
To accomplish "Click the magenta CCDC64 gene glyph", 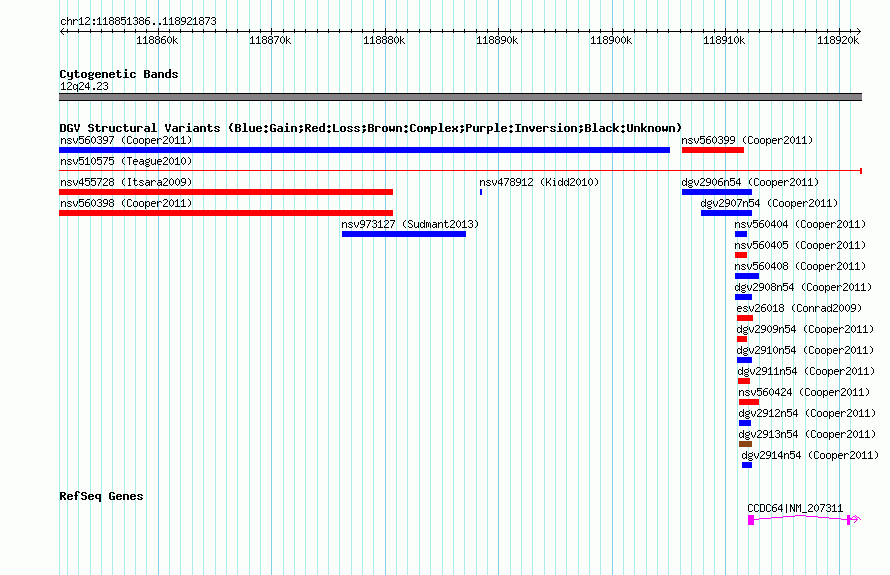I will click(x=805, y=519).
